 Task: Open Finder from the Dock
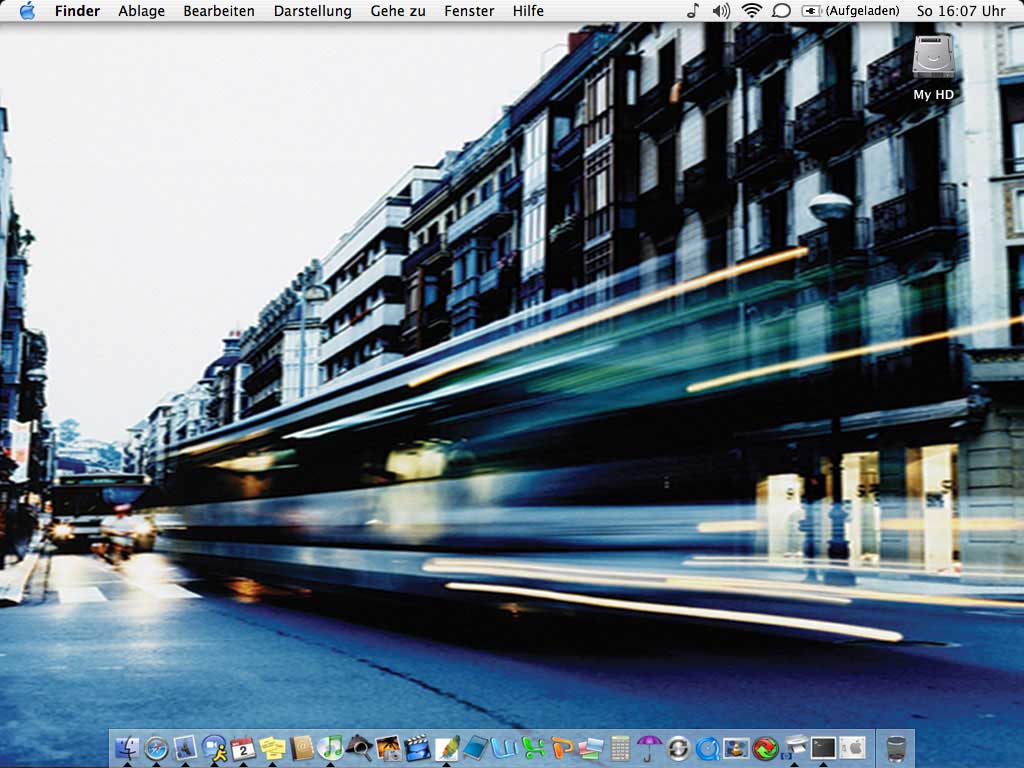127,748
